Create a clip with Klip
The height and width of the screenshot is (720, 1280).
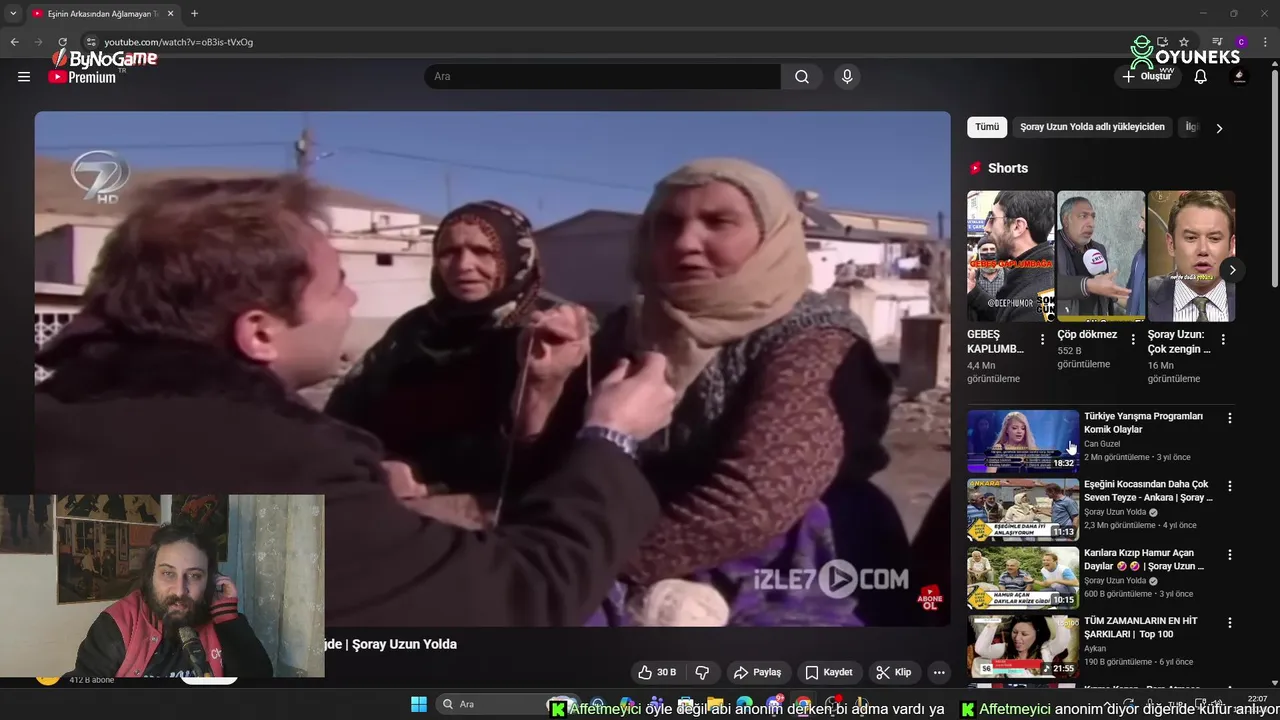point(894,672)
